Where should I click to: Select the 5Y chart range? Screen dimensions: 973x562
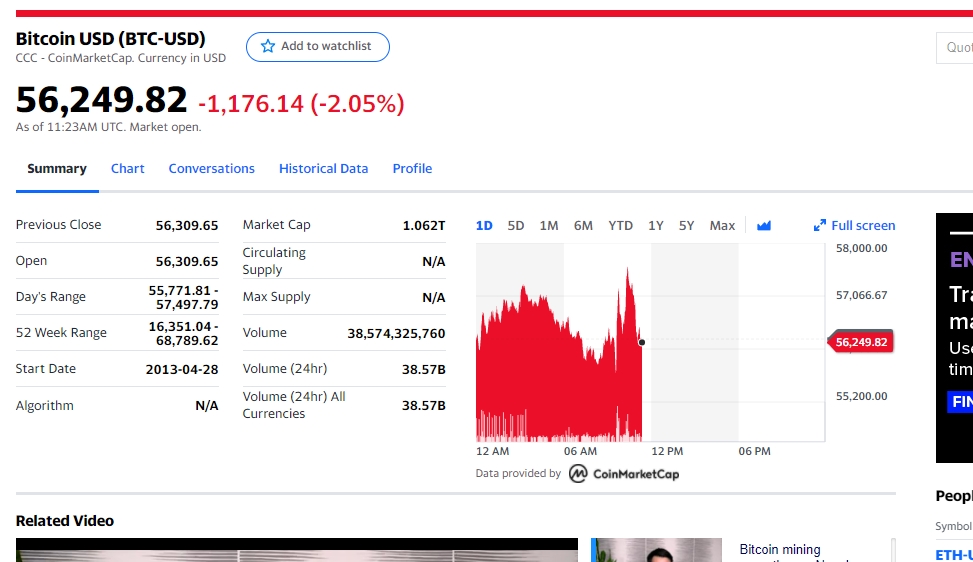coord(686,226)
